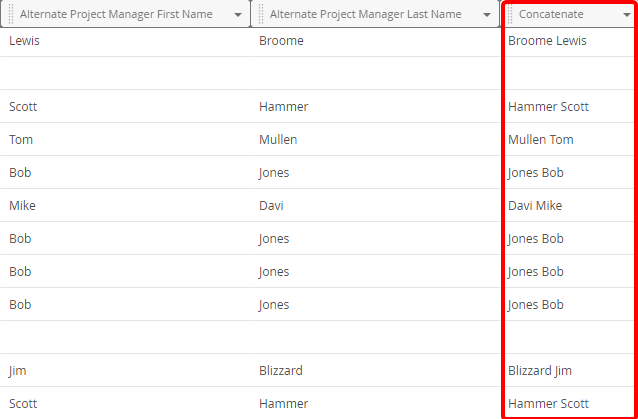Viewport: 638px width, 419px height.
Task: Click the Blizzard Jim concatenated cell
Action: (569, 371)
